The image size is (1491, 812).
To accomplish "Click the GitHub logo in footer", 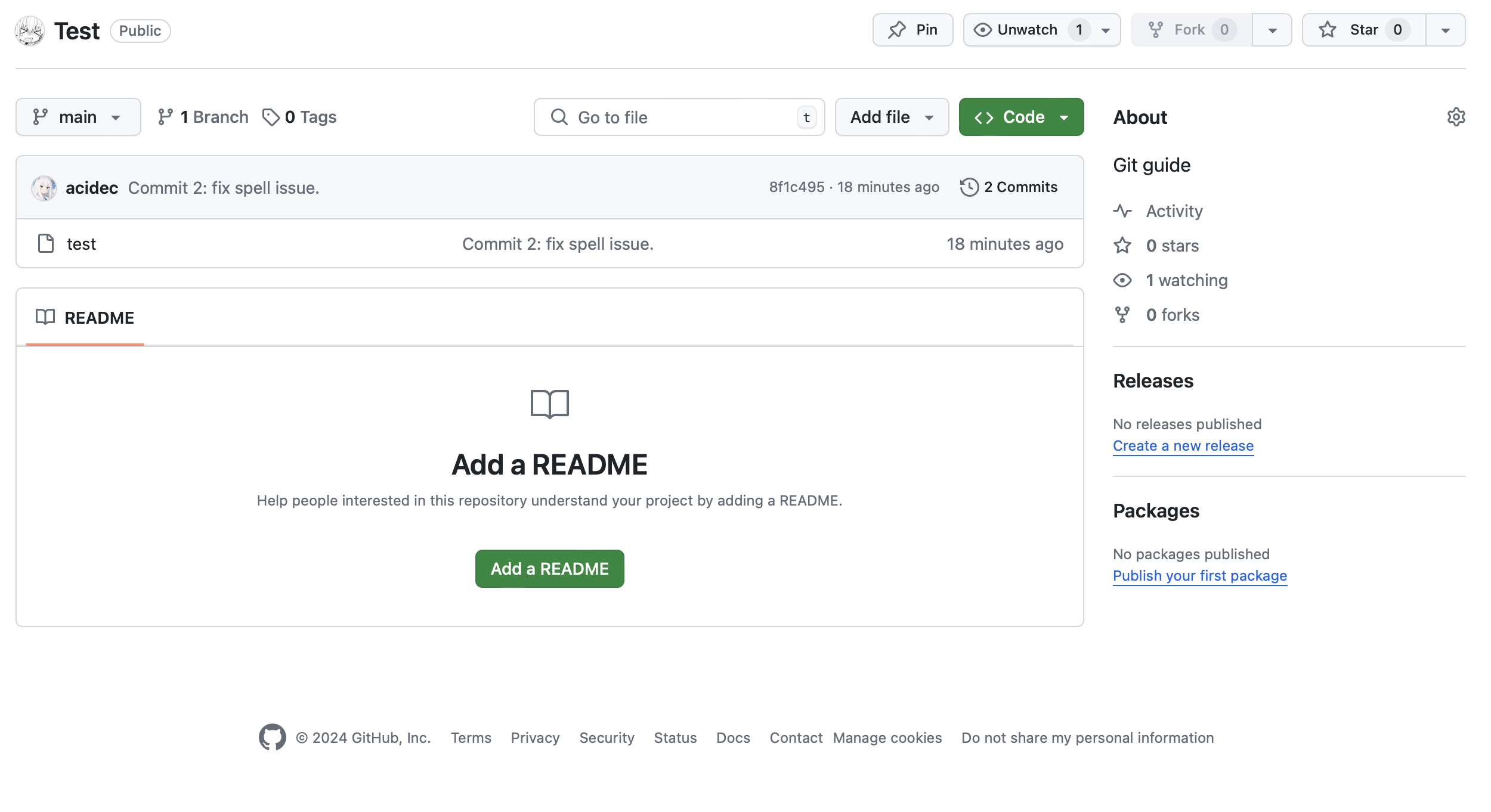I will [x=272, y=737].
